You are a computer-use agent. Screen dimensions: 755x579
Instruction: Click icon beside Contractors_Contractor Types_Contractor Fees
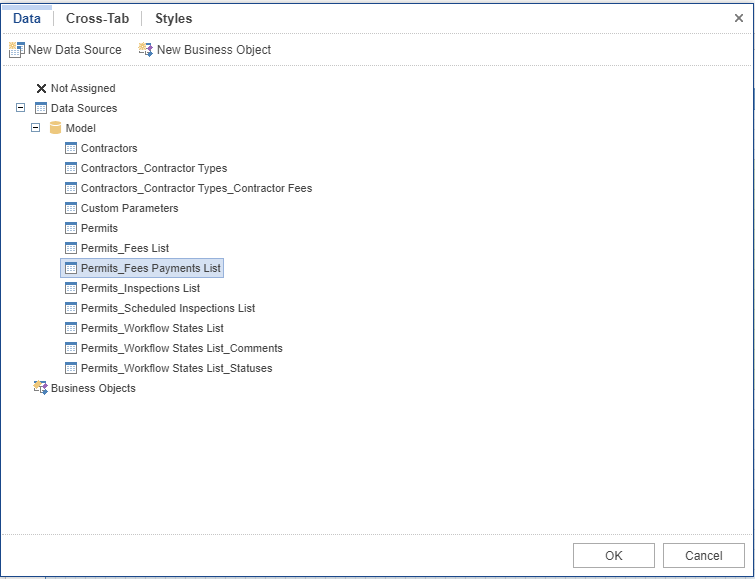[x=71, y=188]
